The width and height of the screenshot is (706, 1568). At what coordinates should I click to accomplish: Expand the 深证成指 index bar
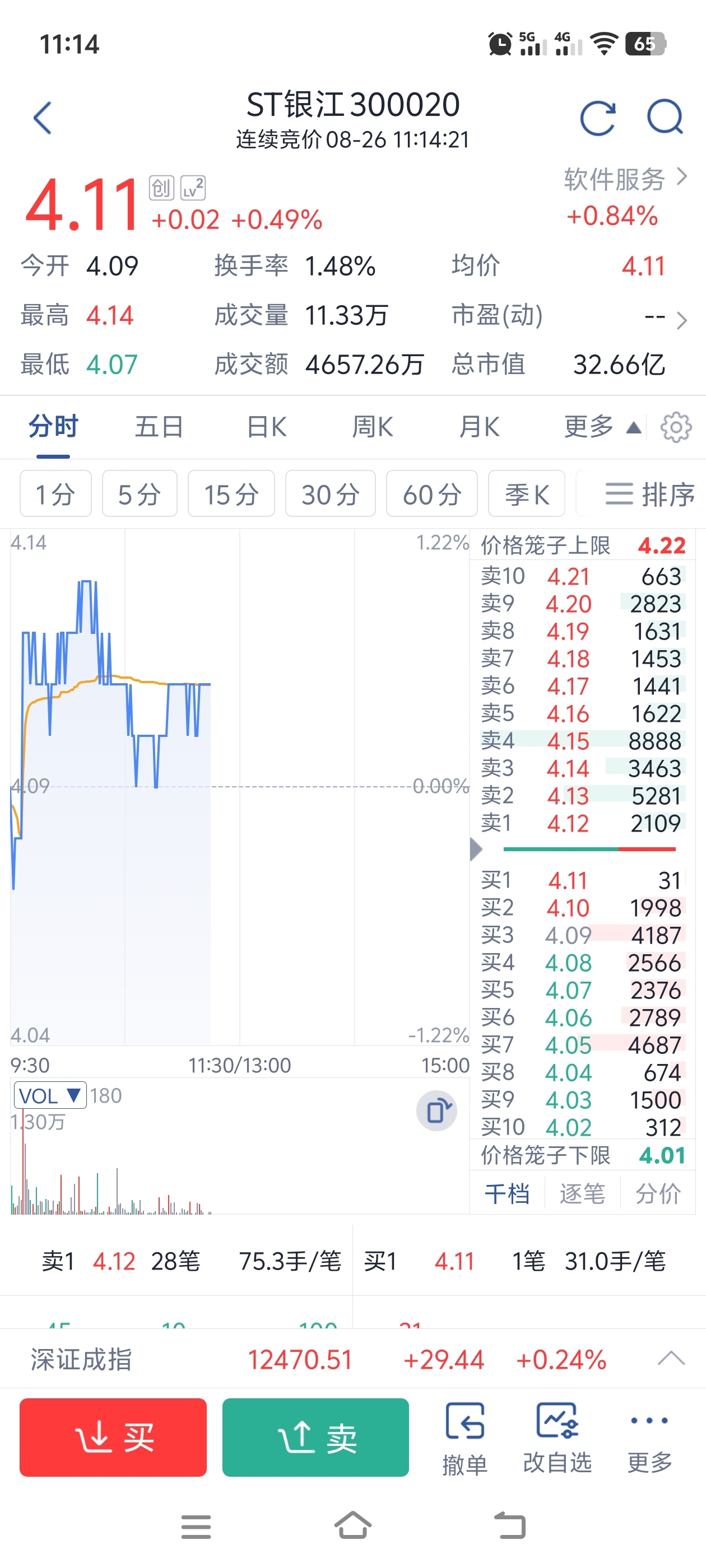coord(671,1359)
